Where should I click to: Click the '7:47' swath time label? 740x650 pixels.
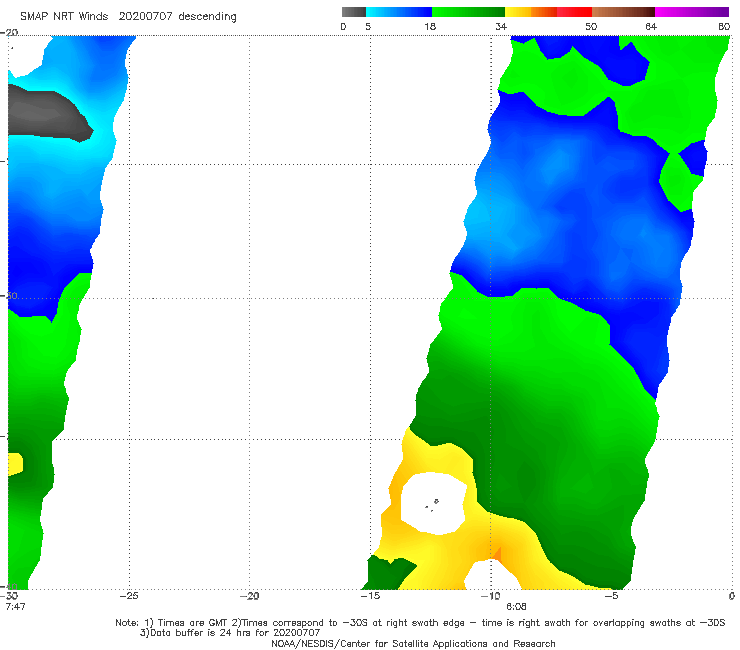tap(15, 606)
